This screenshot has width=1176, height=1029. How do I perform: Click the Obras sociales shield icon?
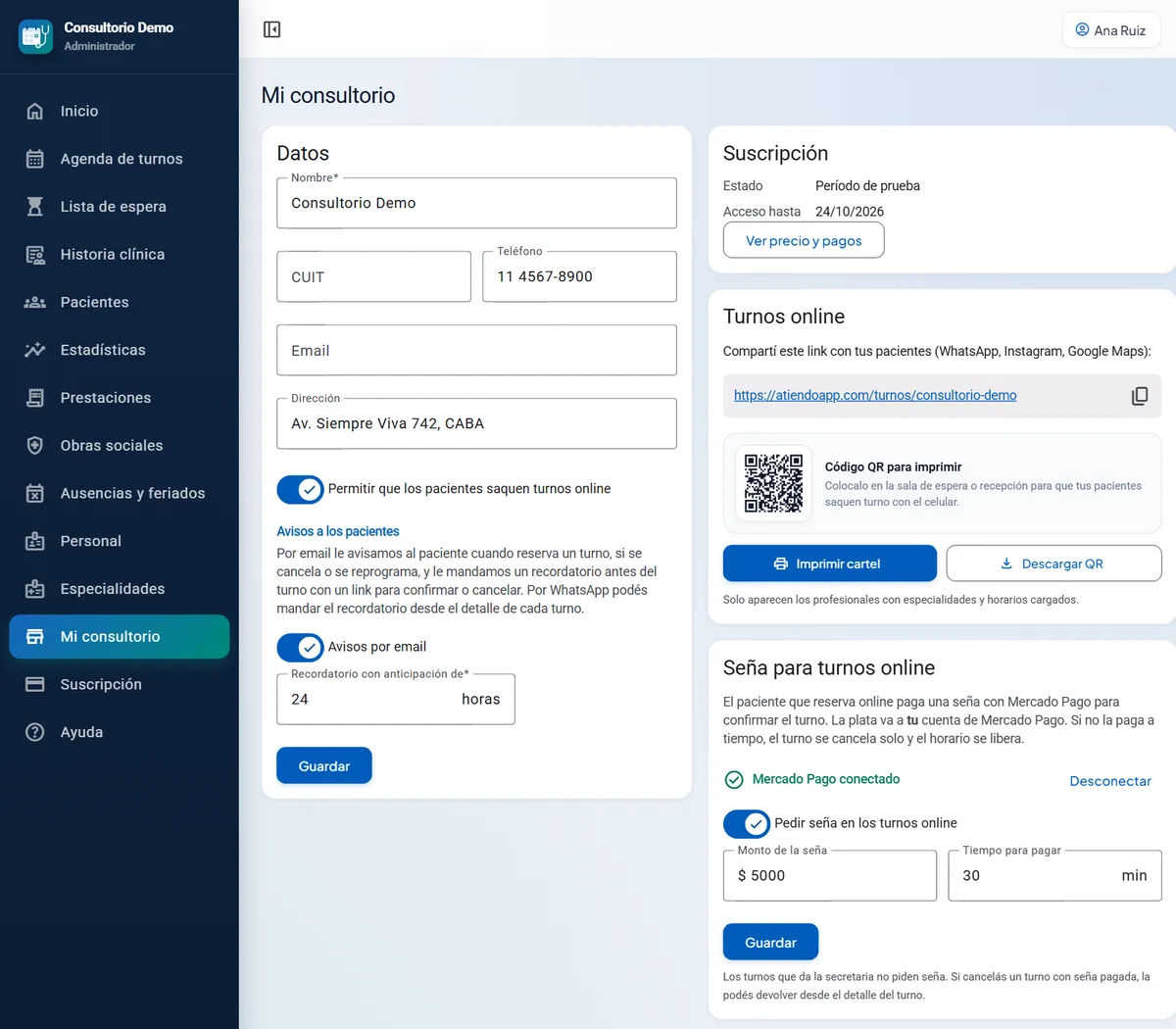[x=35, y=446]
